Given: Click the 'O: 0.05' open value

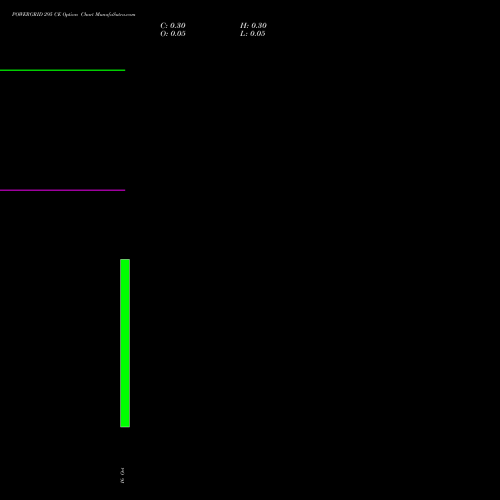Looking at the screenshot, I should [173, 34].
